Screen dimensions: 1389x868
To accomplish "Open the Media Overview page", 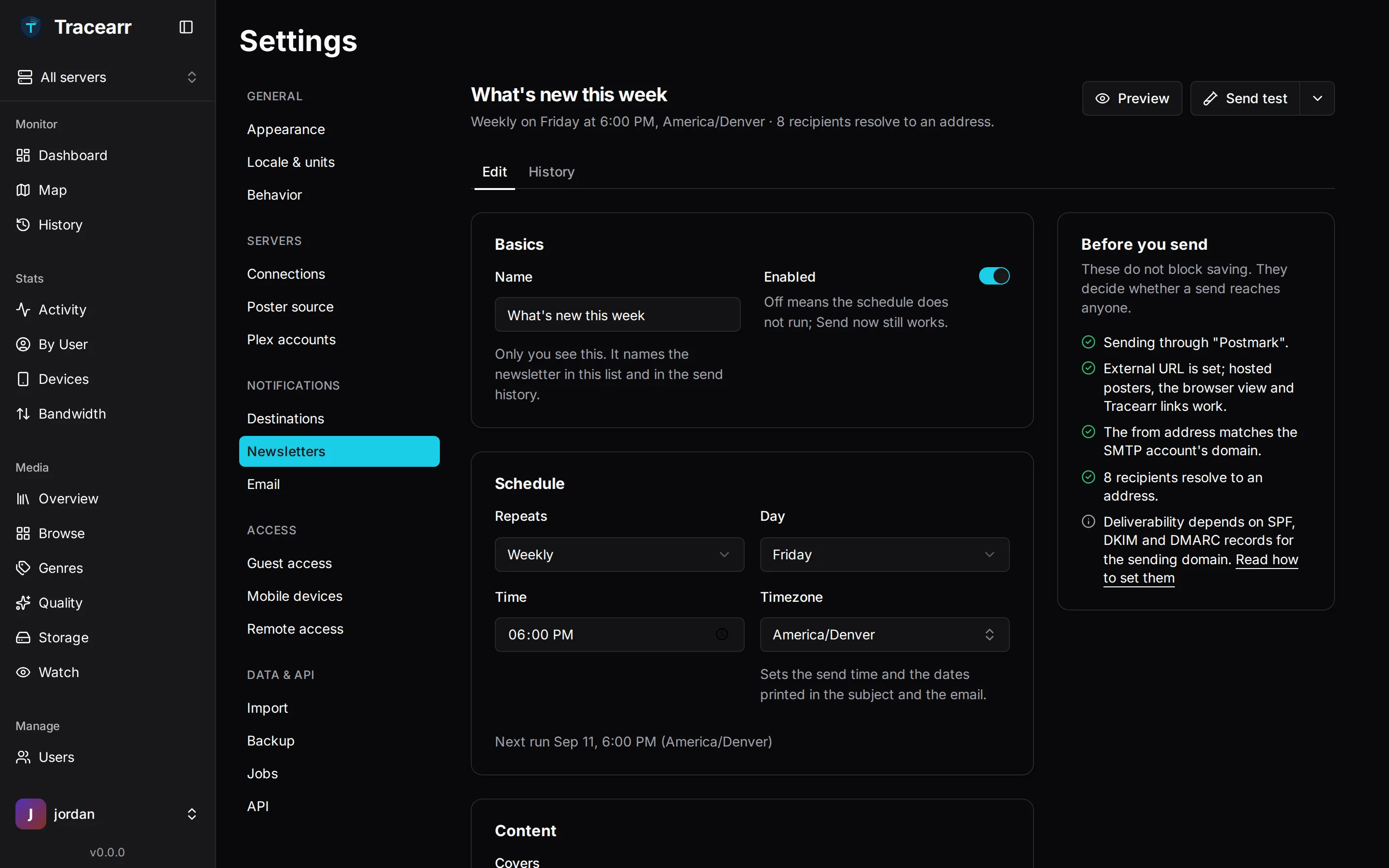I will pos(108,499).
